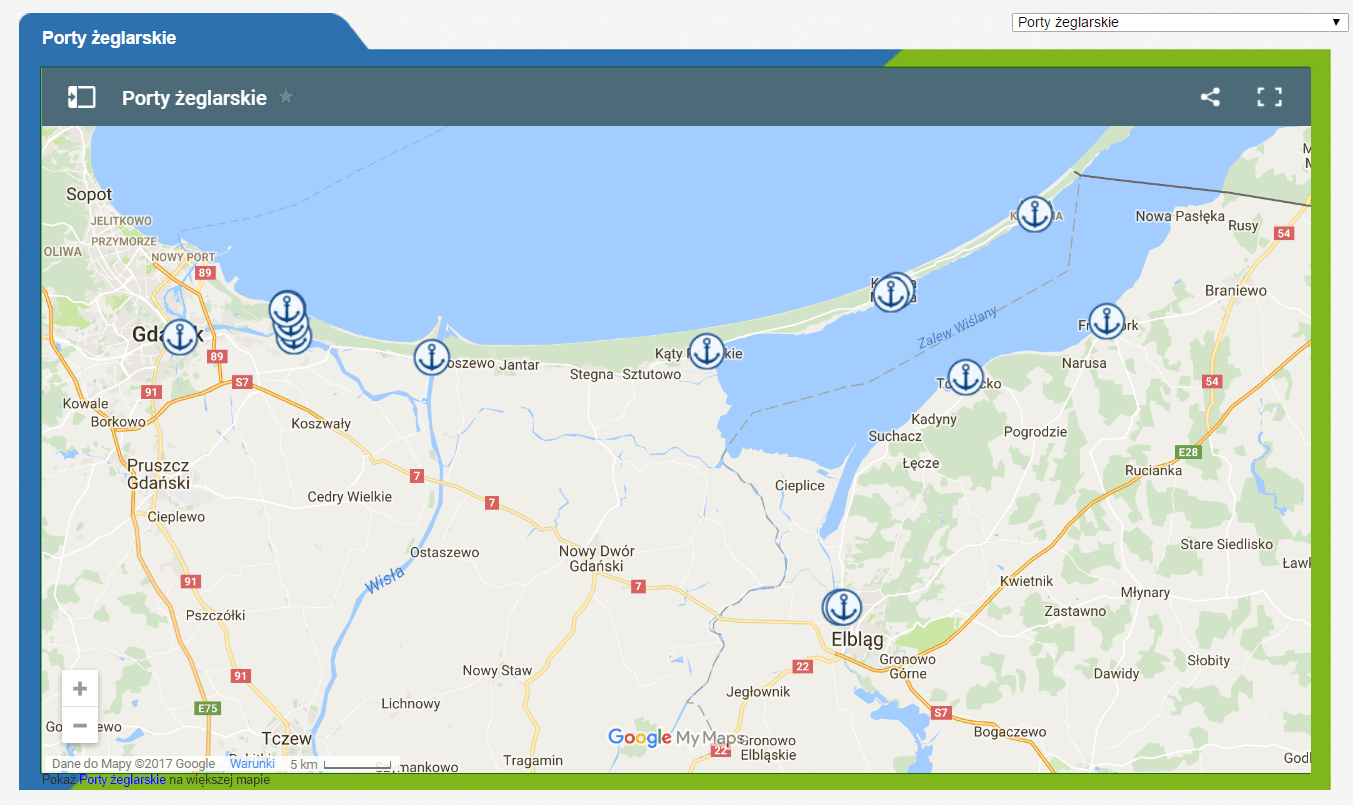Click the Kadyny village label
1353x805 pixels.
point(934,419)
